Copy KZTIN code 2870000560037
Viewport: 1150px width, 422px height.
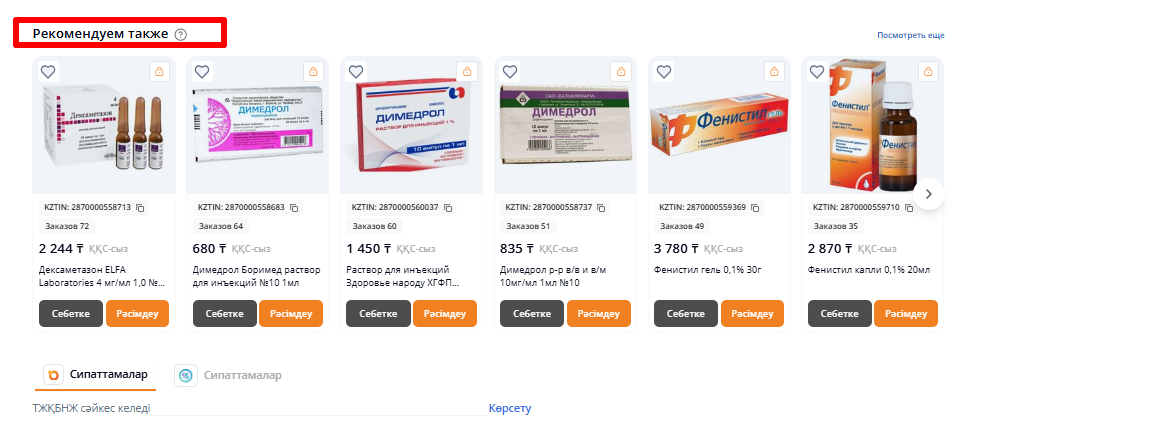pos(448,208)
